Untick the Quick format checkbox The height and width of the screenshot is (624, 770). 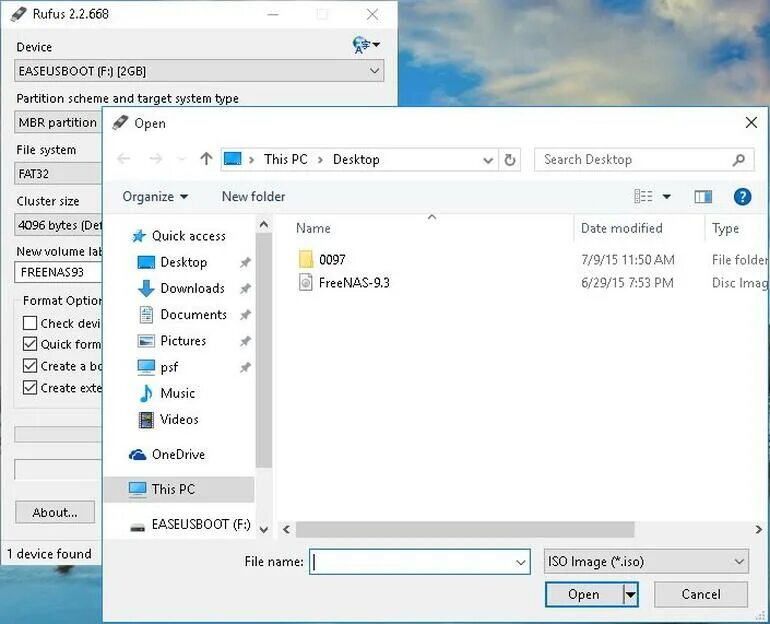pos(30,344)
